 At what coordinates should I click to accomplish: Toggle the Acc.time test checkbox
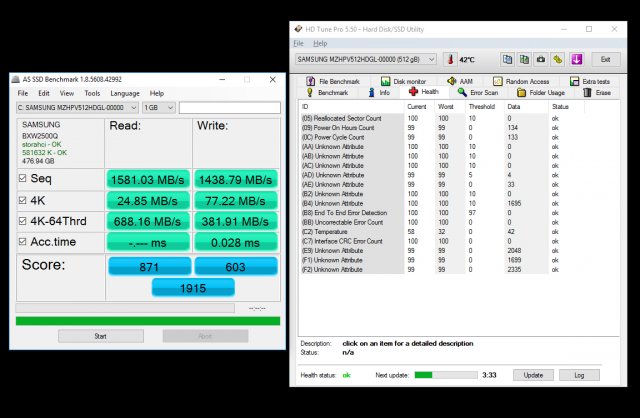point(22,242)
